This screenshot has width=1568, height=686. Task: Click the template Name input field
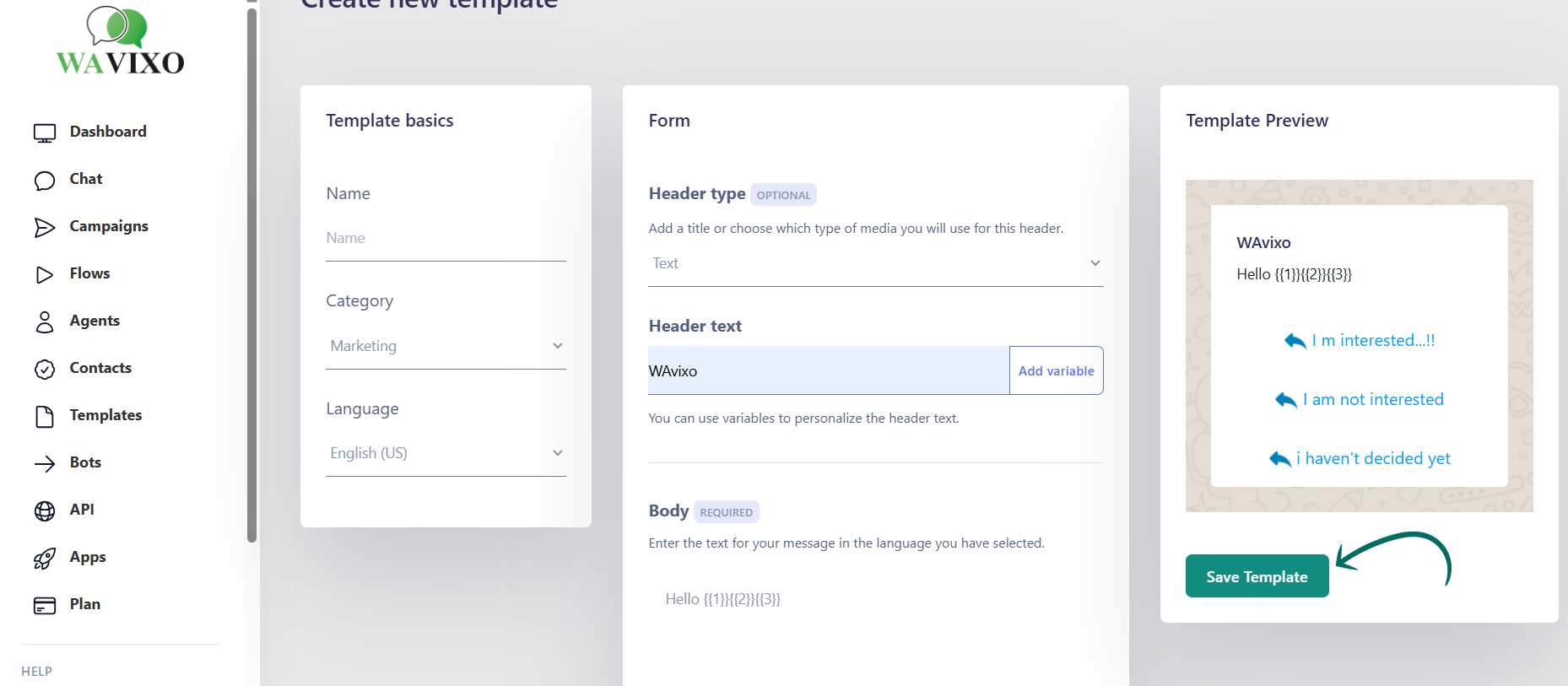[446, 239]
